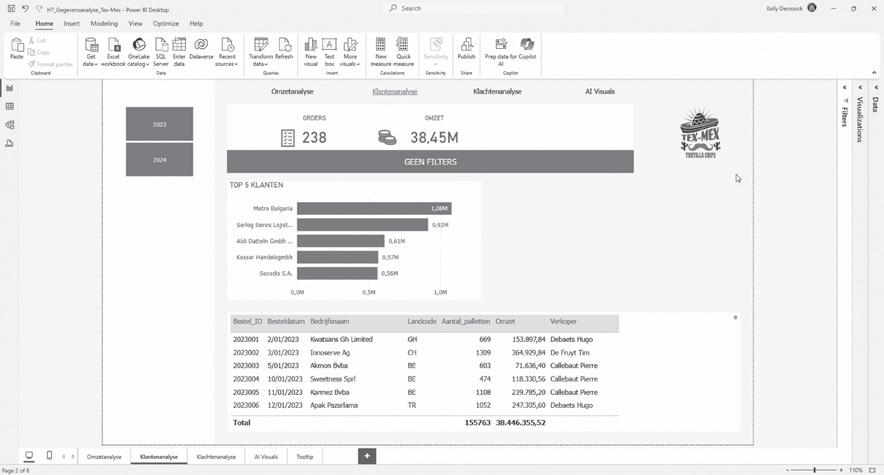Select the mobile layout icon
Viewport: 884px width, 475px height.
[x=49, y=455]
